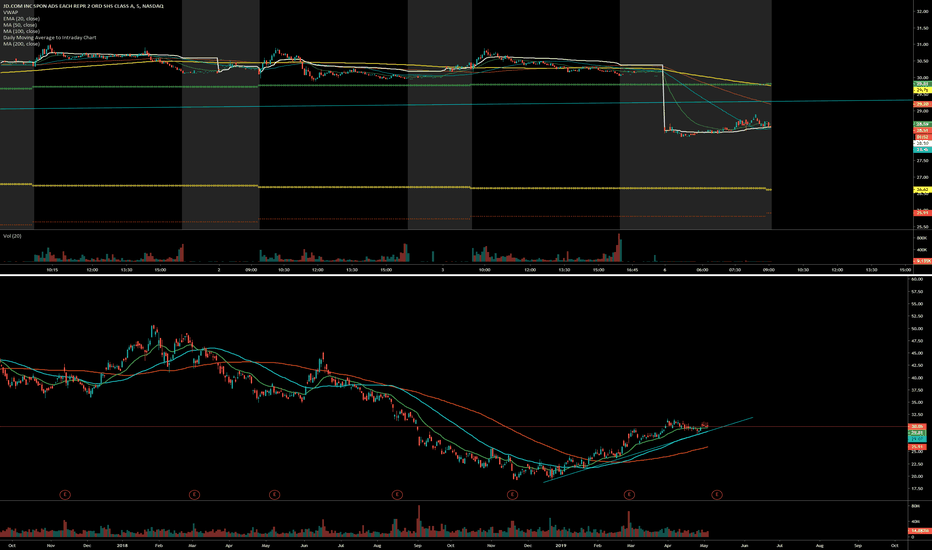Select the rising teal trend line on daily chart
Viewport: 932px width, 550px height.
(x=648, y=450)
